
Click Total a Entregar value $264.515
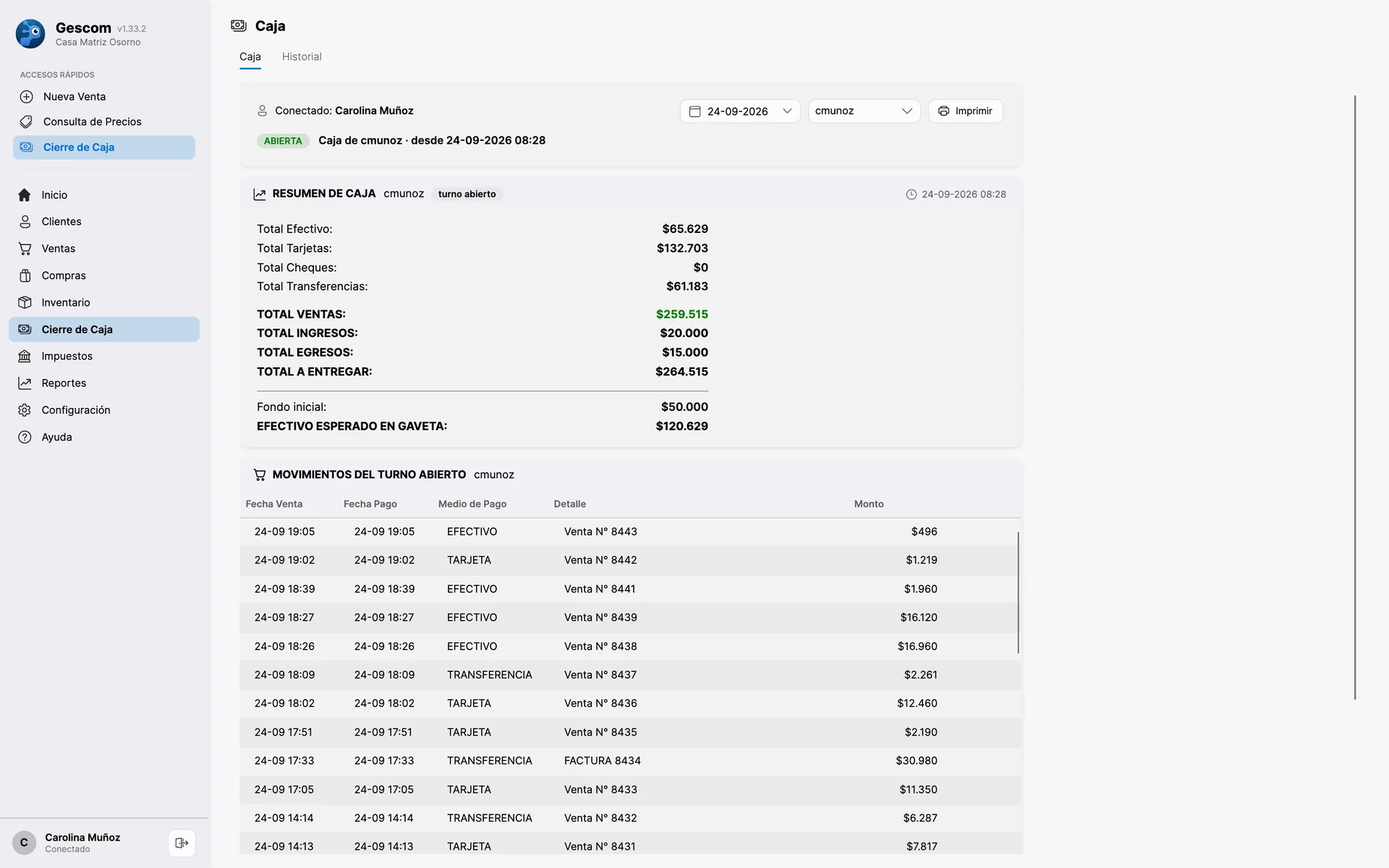[x=681, y=372]
